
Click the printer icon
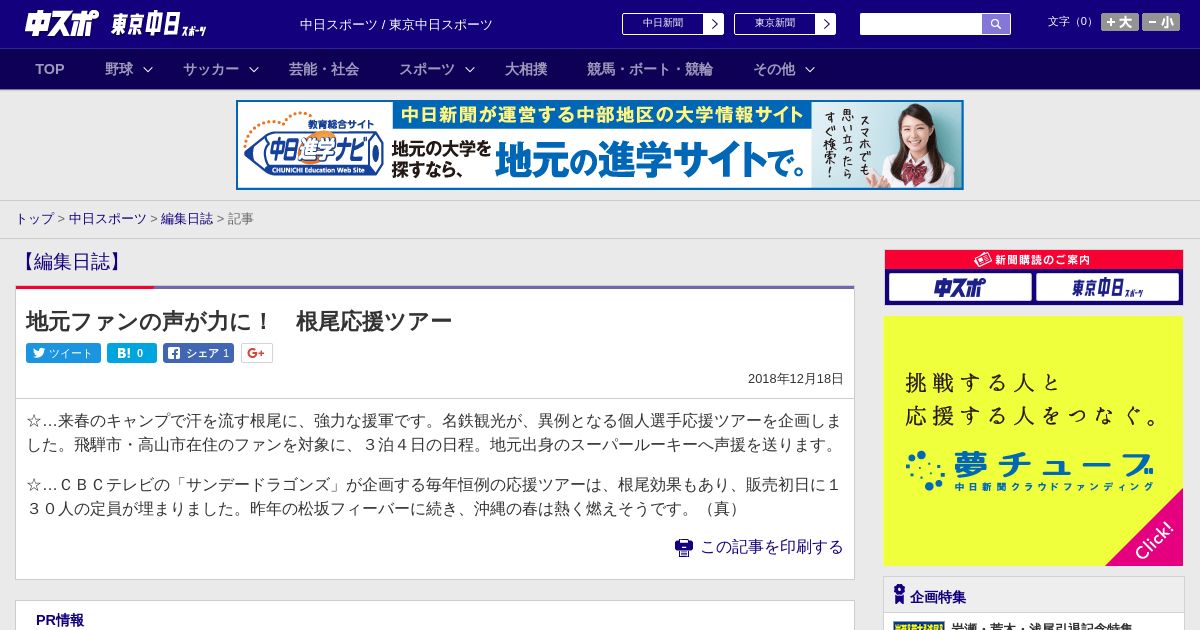(684, 548)
